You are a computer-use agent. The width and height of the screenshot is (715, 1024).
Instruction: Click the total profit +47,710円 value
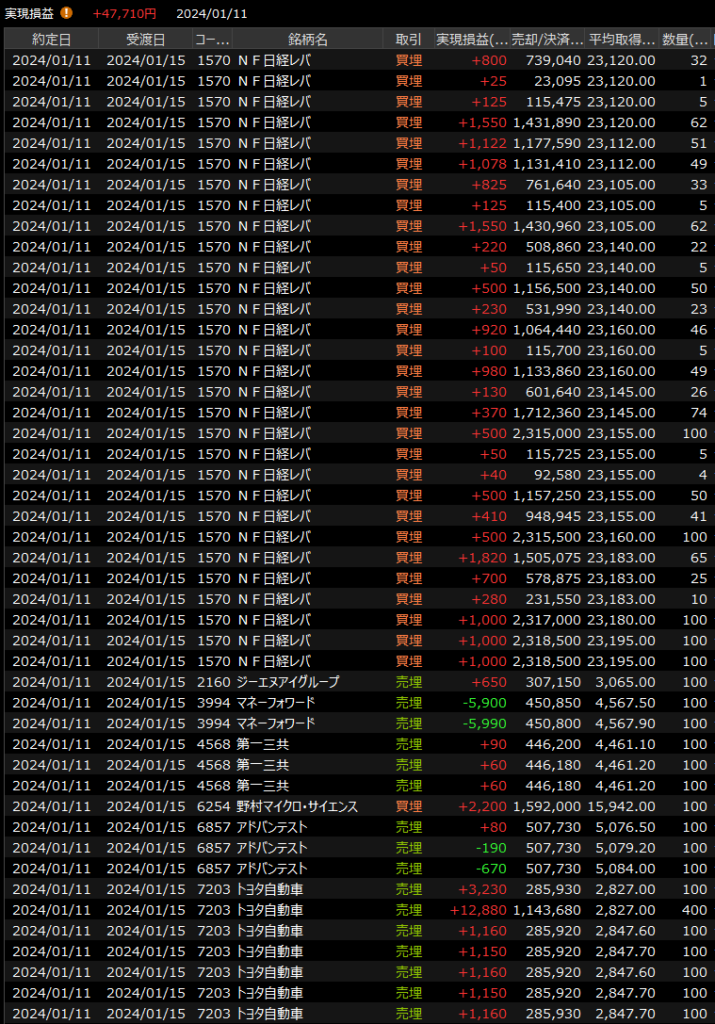[125, 13]
